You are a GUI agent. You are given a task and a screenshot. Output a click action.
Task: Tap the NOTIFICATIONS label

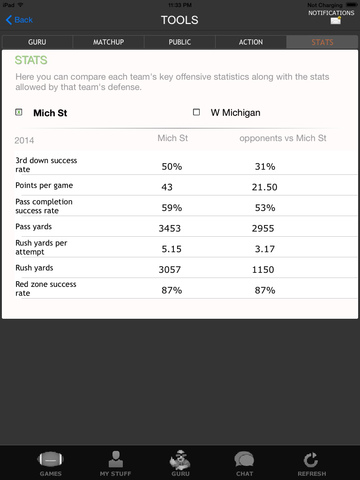[331, 13]
